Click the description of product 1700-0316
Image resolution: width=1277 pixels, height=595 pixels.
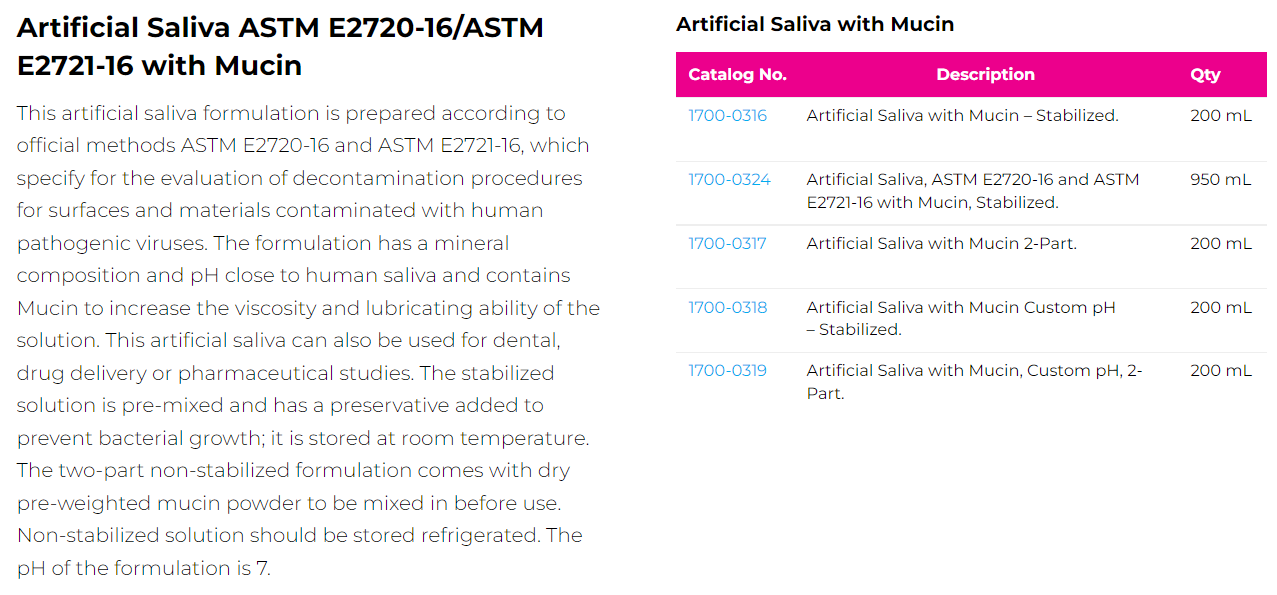click(x=962, y=116)
